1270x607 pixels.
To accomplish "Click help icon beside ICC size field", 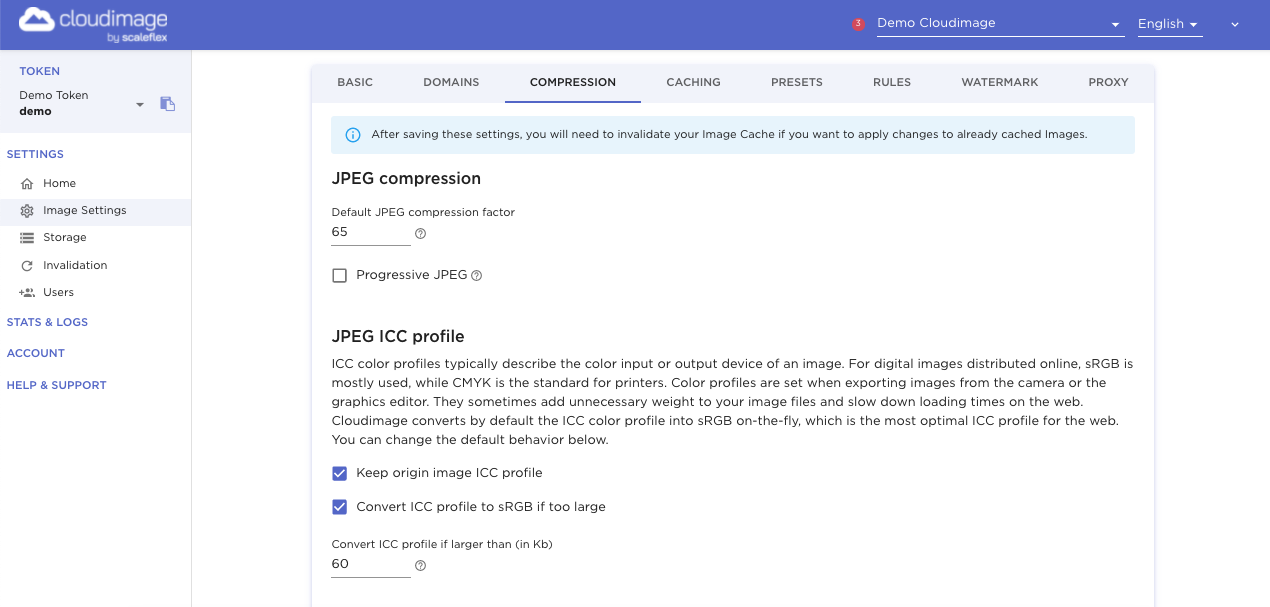I will coord(420,565).
